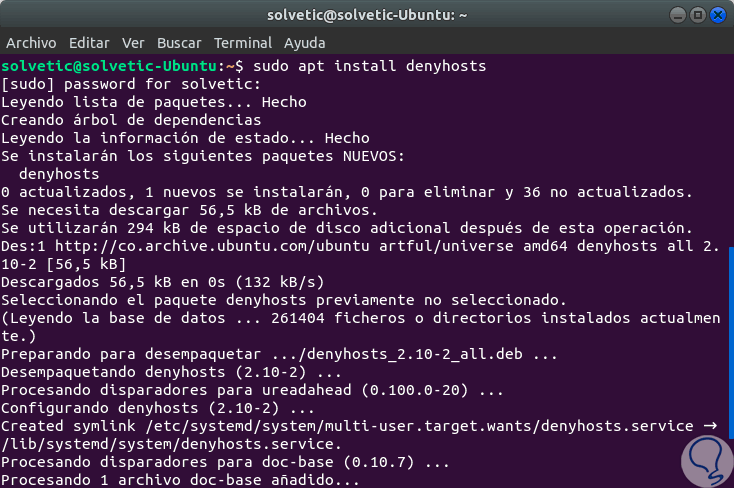The height and width of the screenshot is (488, 734).
Task: Click 'Desempaquetando denyhosts (2.10-2) ...'
Action: (x=171, y=372)
